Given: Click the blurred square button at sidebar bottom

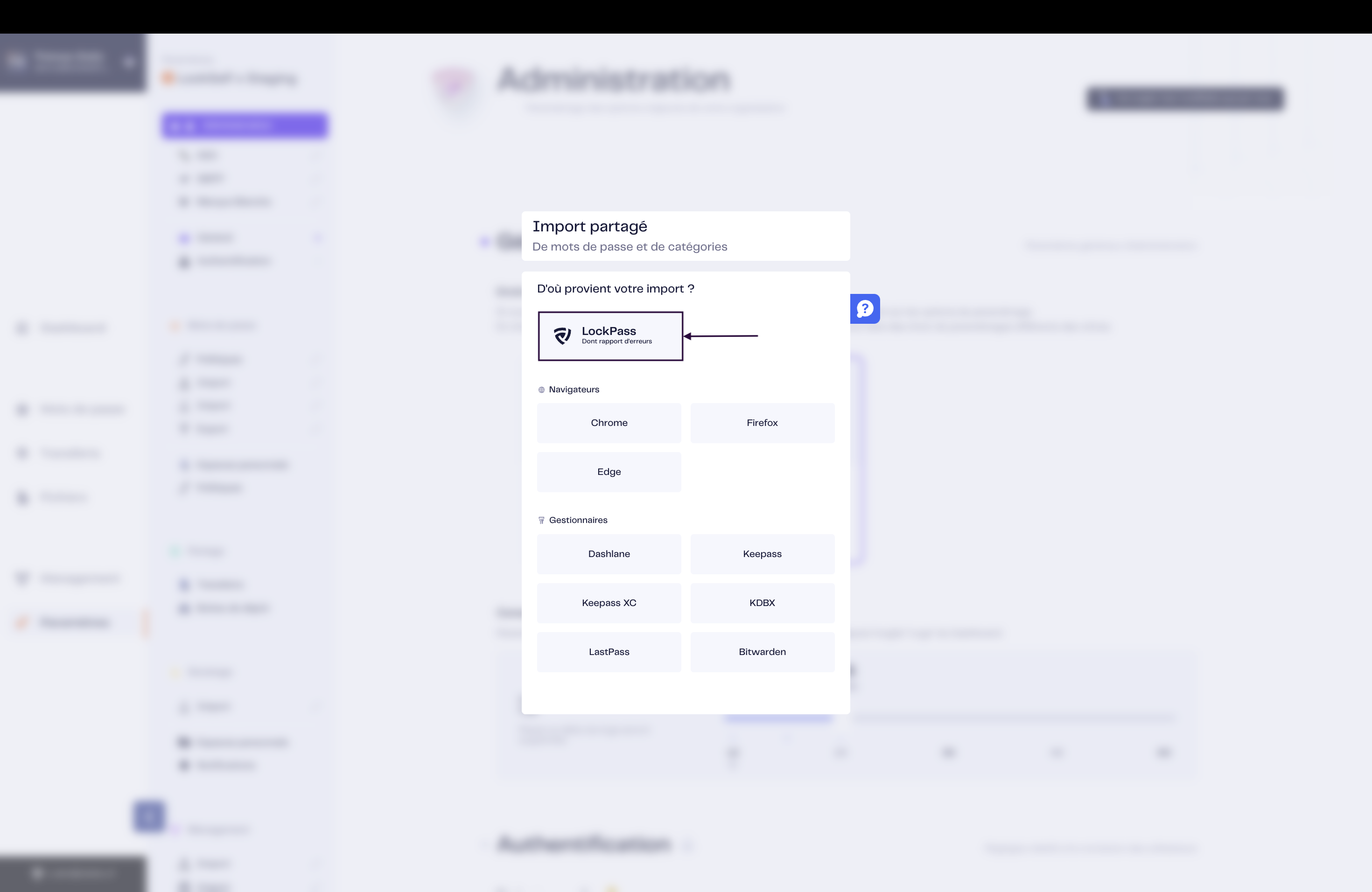Looking at the screenshot, I should [x=149, y=816].
